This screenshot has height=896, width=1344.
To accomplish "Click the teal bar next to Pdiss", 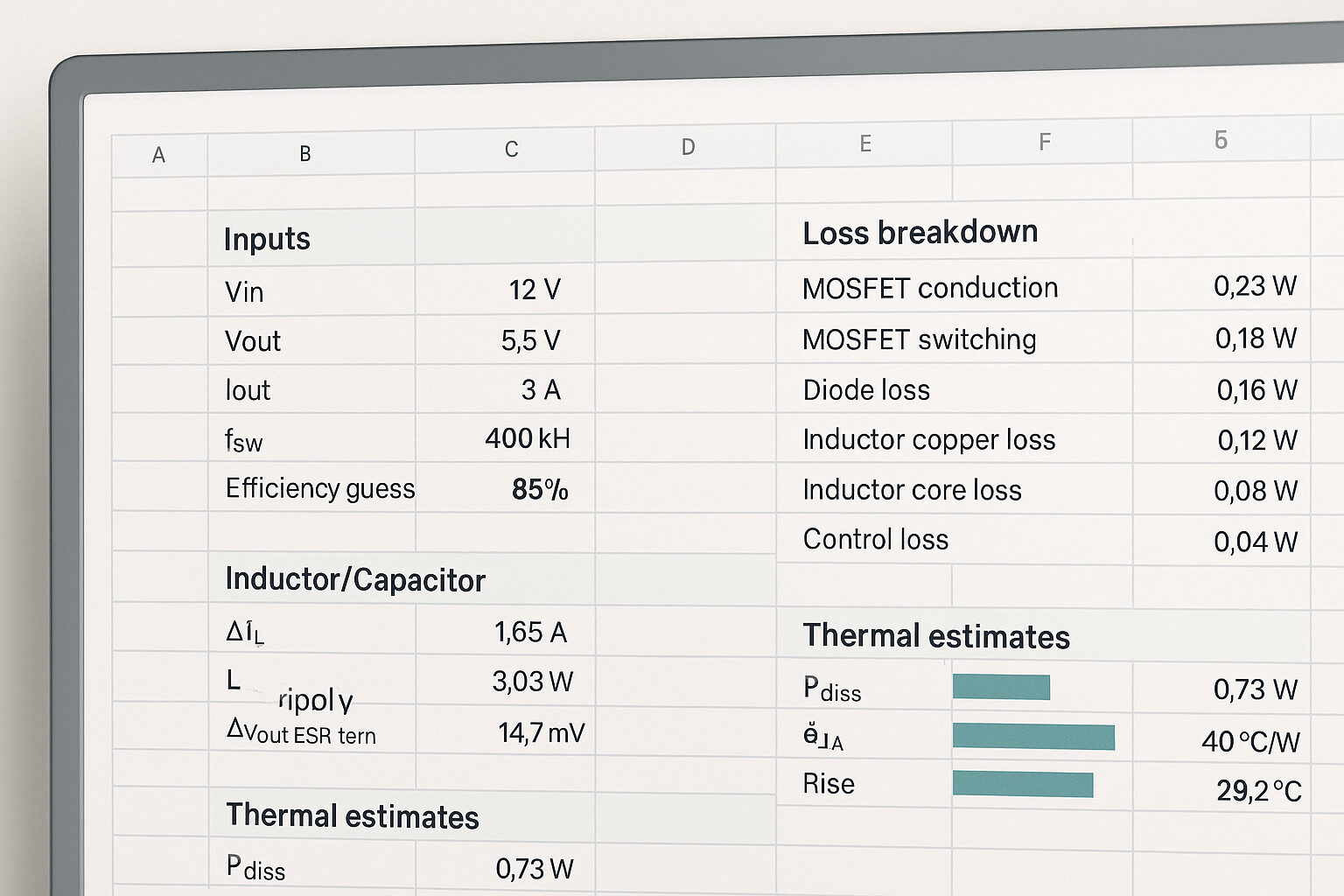I will click(x=1003, y=688).
